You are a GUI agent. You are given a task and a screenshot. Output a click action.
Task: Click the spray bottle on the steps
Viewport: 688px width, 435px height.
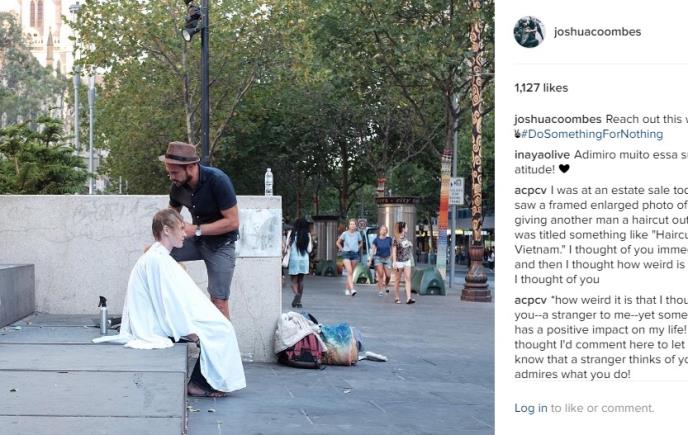pos(103,315)
